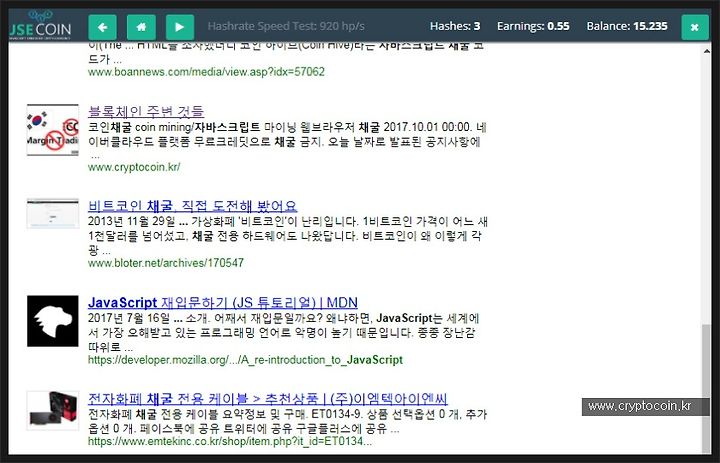Open the 블록체인 주변 것들 result link
720x463 pixels.
pyautogui.click(x=146, y=111)
